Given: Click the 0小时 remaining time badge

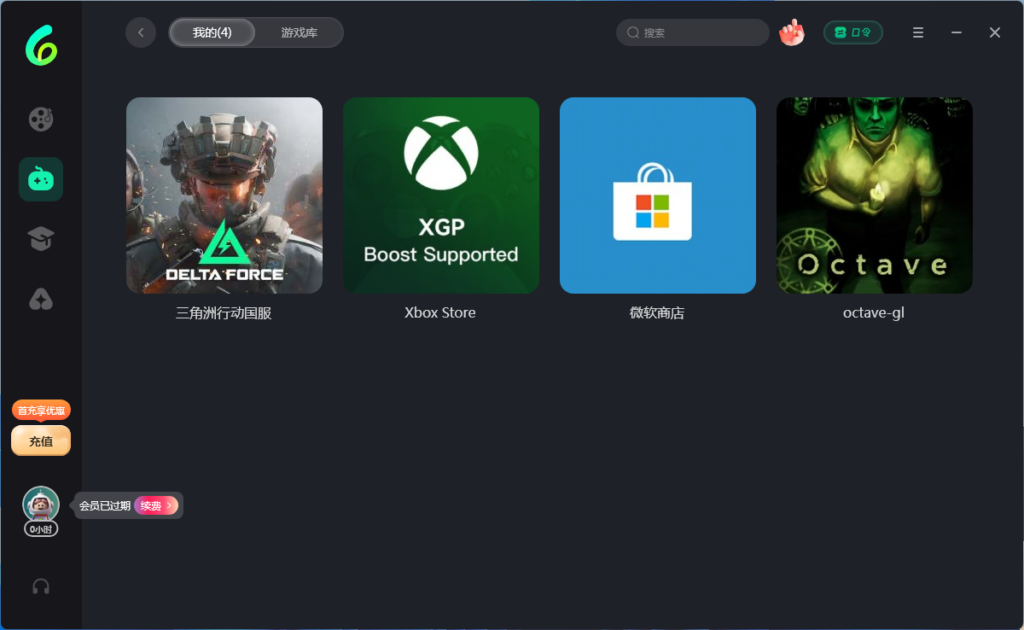Looking at the screenshot, I should (x=40, y=529).
